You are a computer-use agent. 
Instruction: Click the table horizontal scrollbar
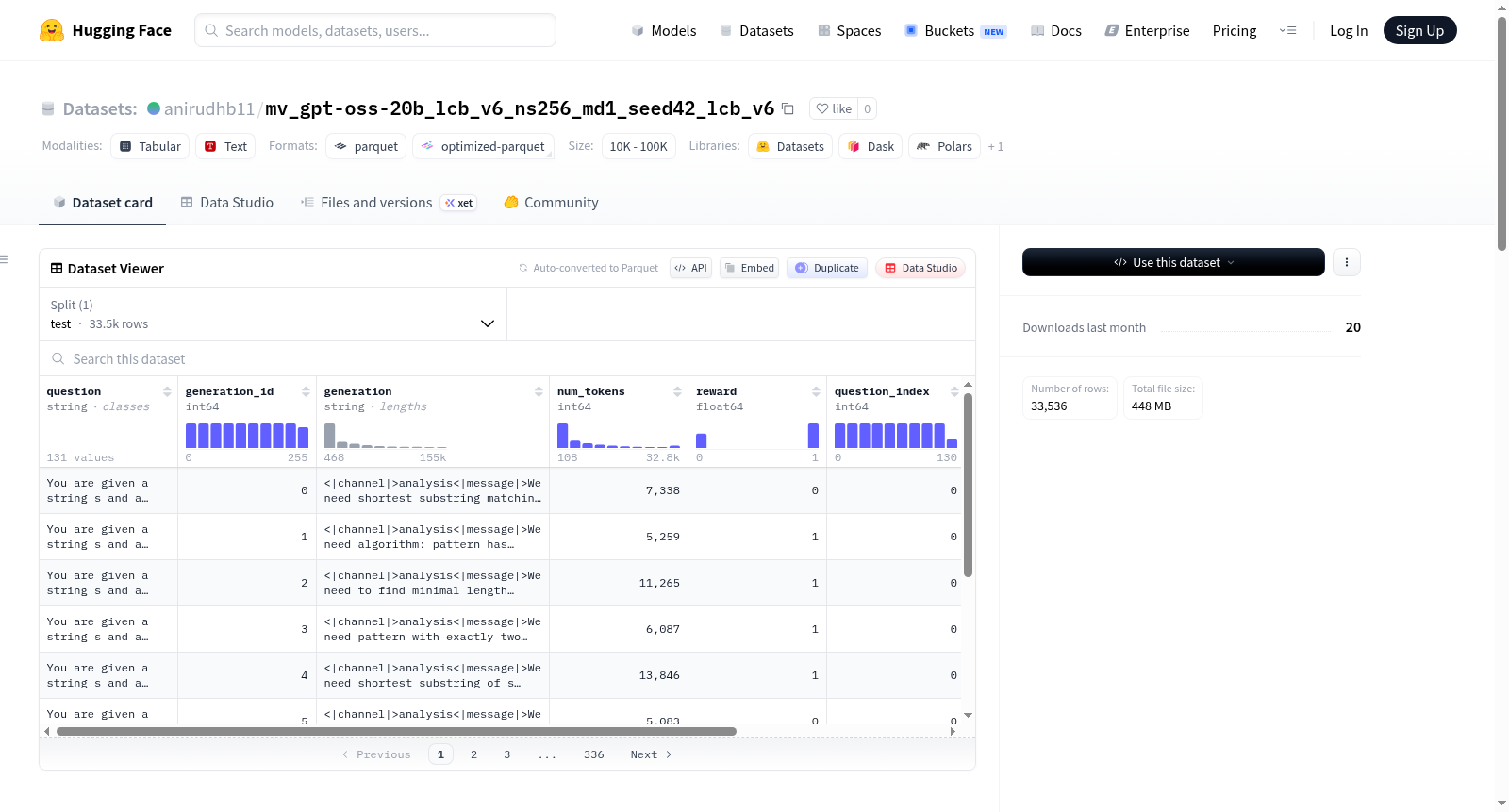click(396, 731)
